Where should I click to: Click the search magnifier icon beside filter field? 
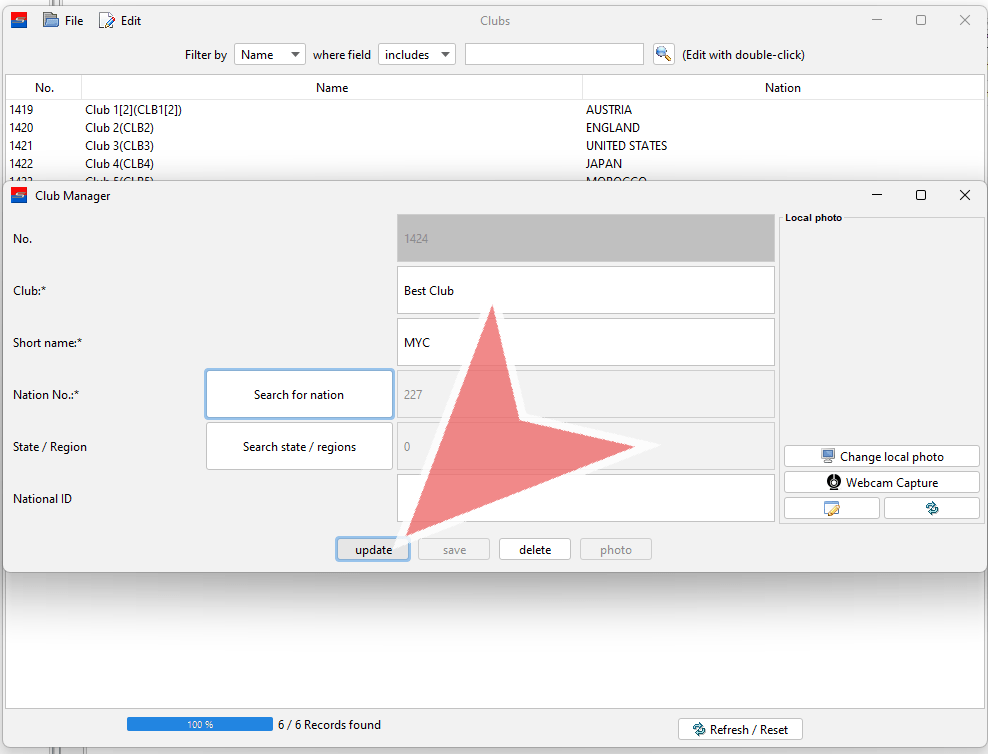point(664,55)
